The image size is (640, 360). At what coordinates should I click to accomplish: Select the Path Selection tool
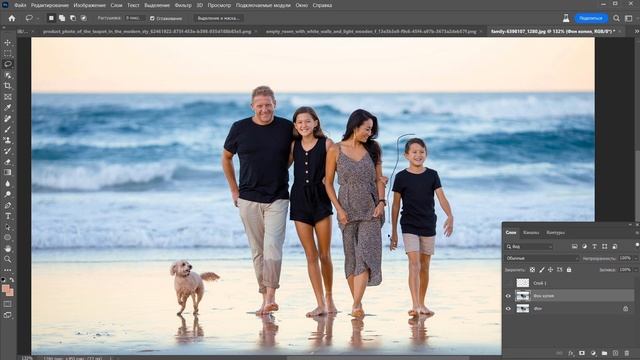8,227
